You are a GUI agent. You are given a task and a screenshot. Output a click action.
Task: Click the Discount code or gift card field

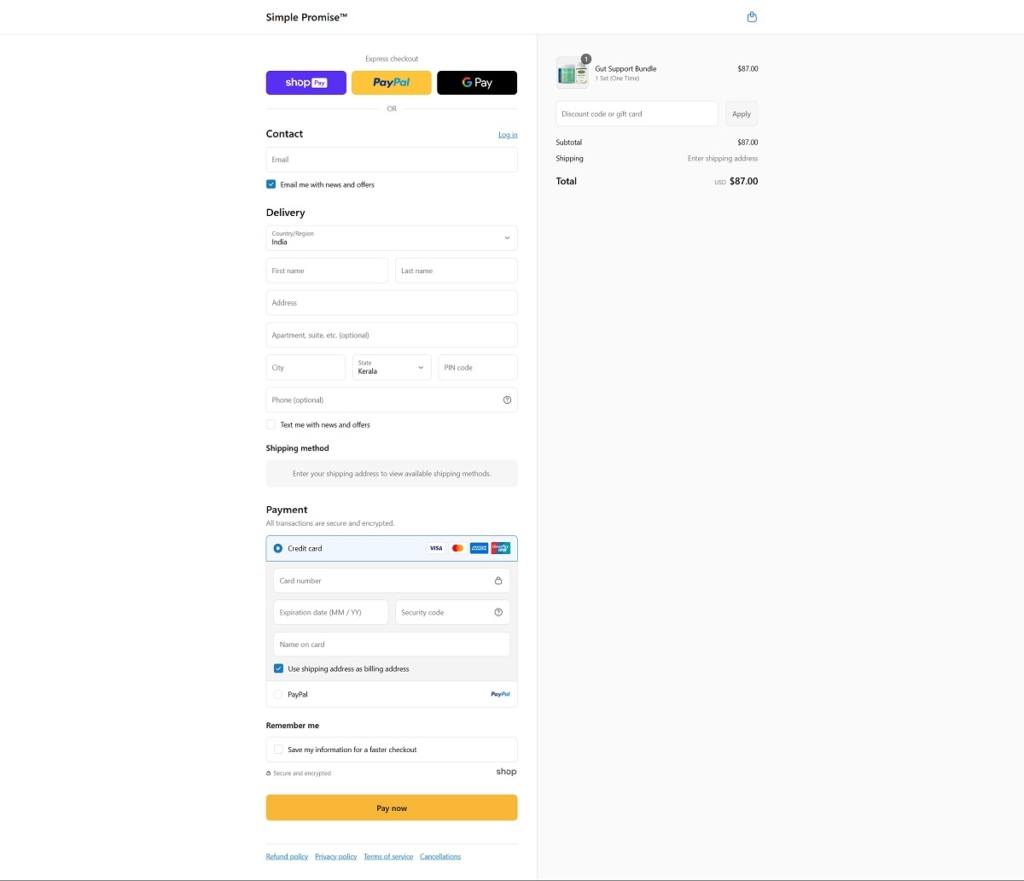pos(636,114)
